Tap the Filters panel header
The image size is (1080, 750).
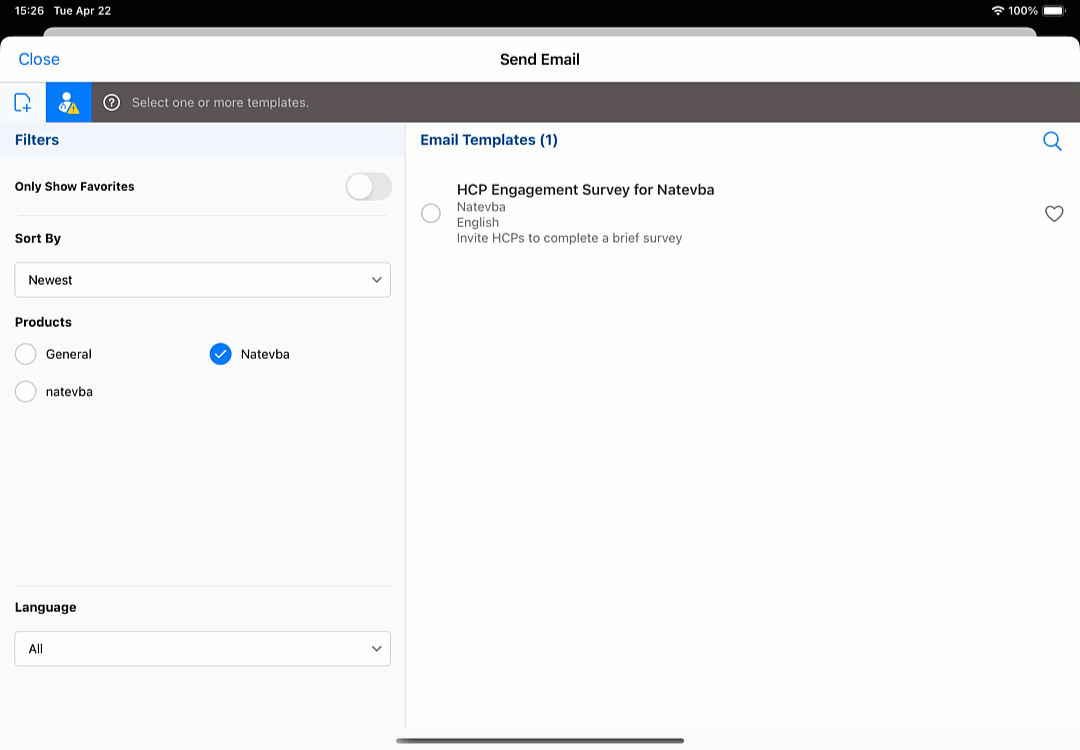click(37, 140)
